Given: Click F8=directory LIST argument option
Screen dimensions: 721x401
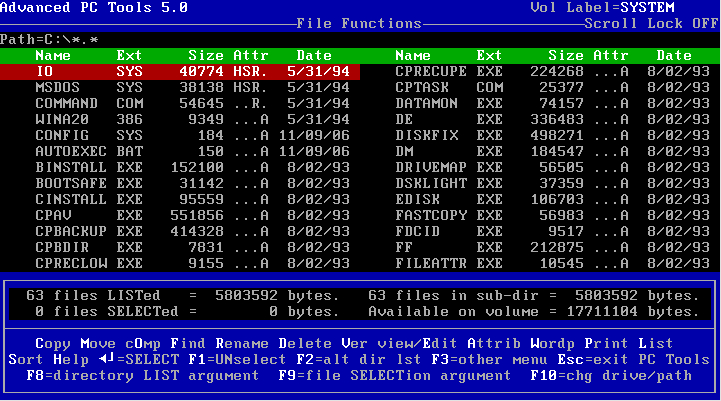Looking at the screenshot, I should [x=143, y=375].
